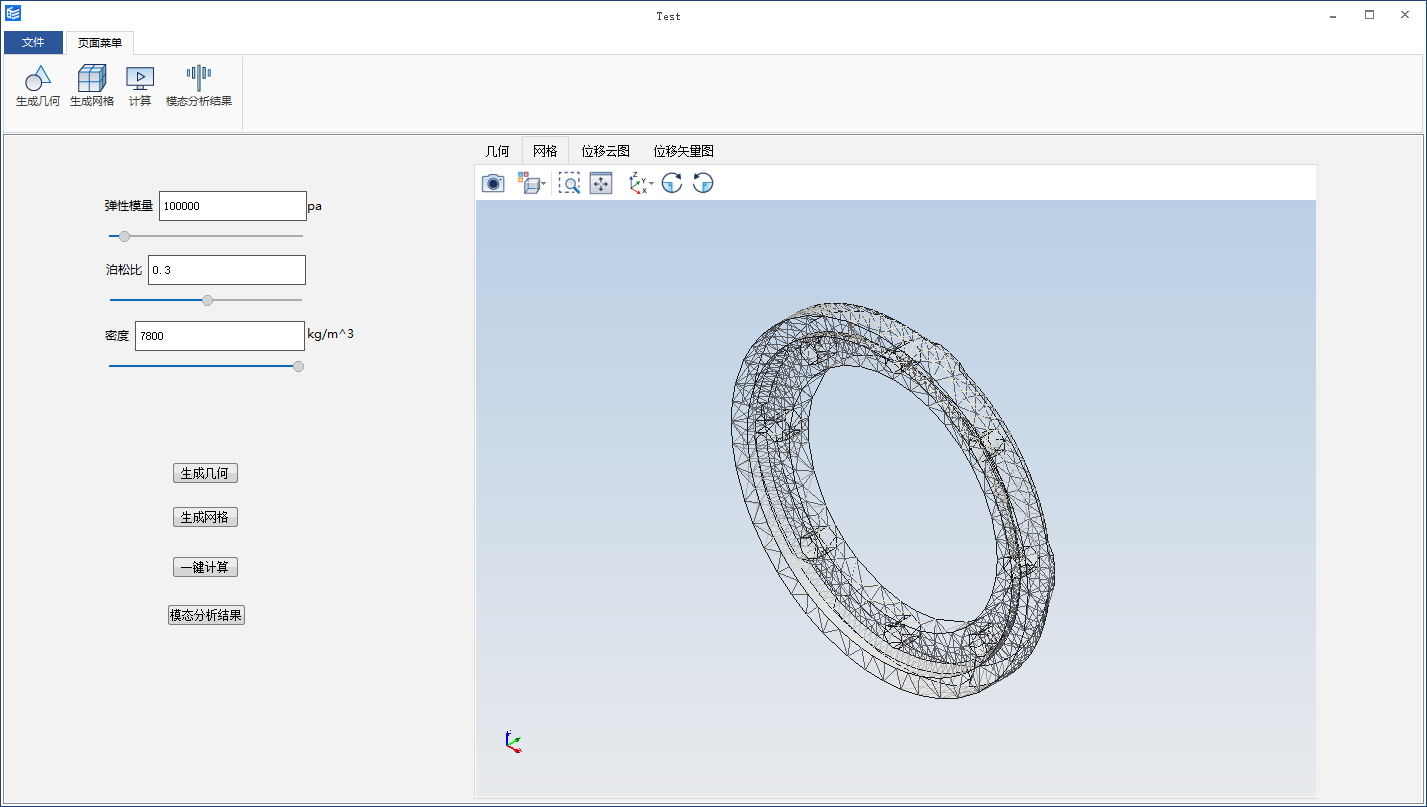Switch to the 几何 view tab
This screenshot has width=1427, height=807.
497,151
